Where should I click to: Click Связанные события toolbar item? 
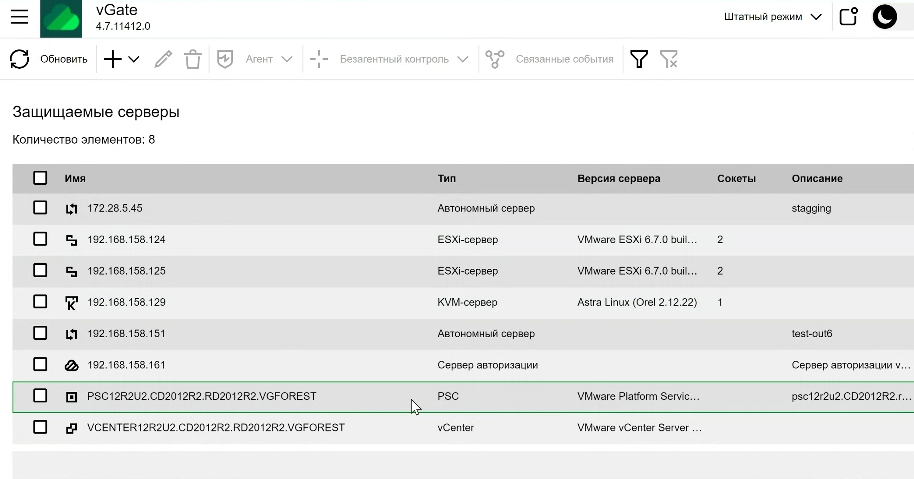tap(564, 60)
